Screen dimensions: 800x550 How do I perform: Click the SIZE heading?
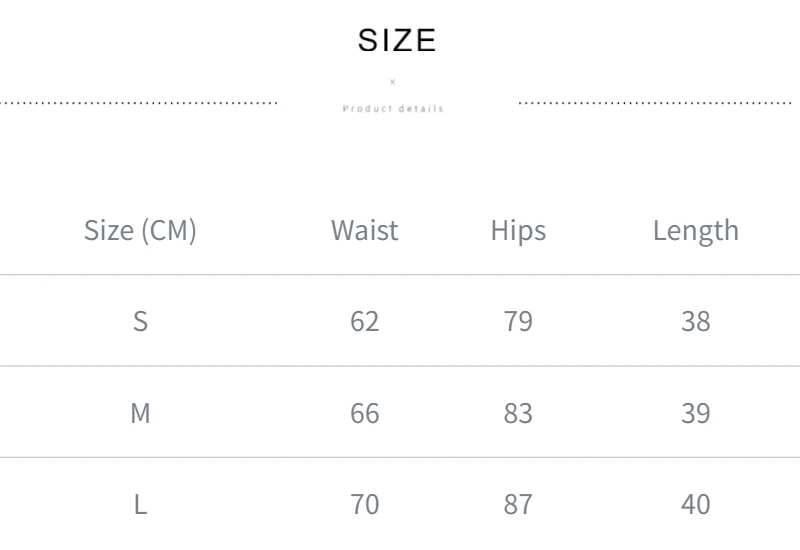397,40
